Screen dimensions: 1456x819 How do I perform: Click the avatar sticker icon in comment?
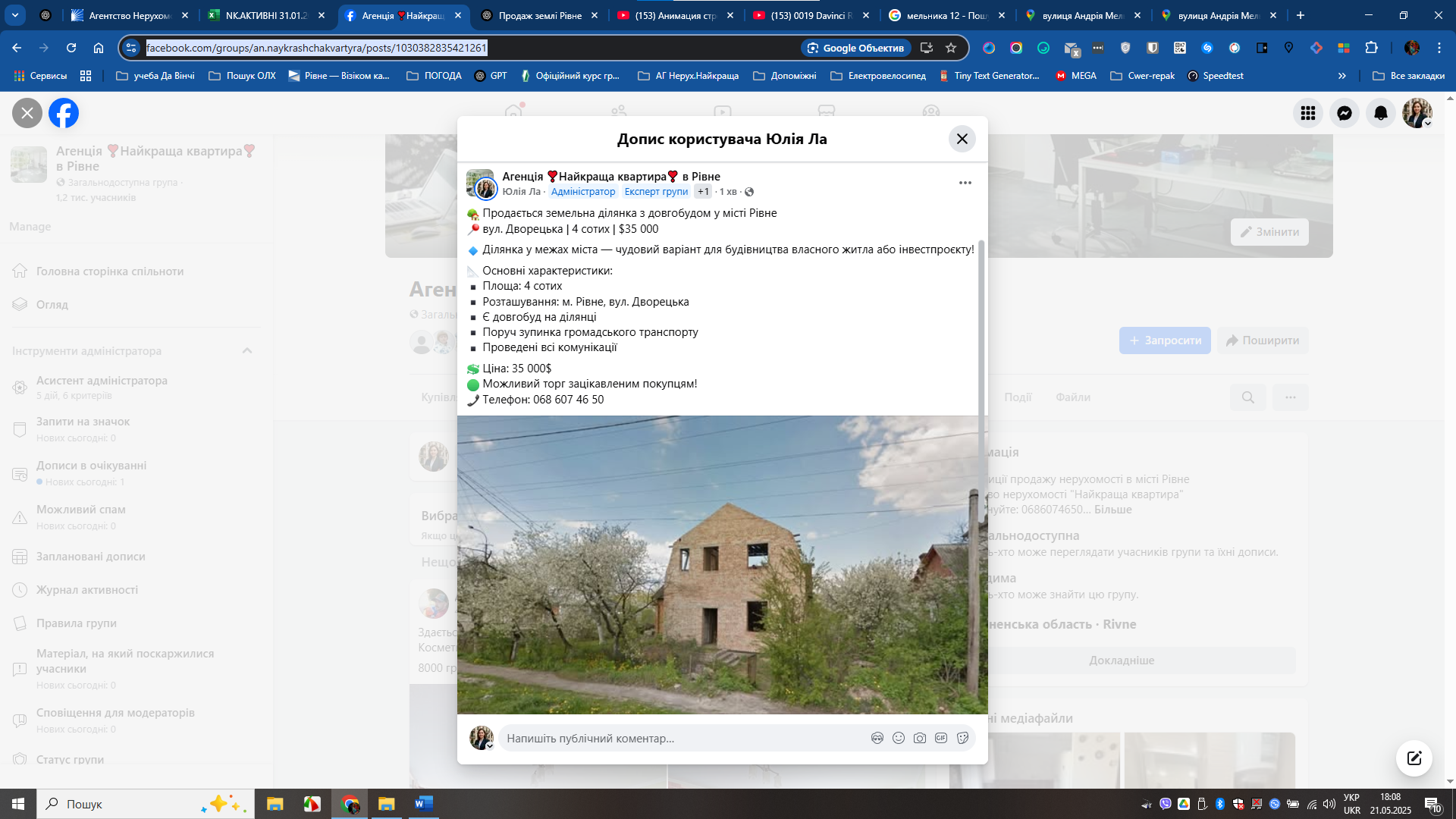point(877,738)
